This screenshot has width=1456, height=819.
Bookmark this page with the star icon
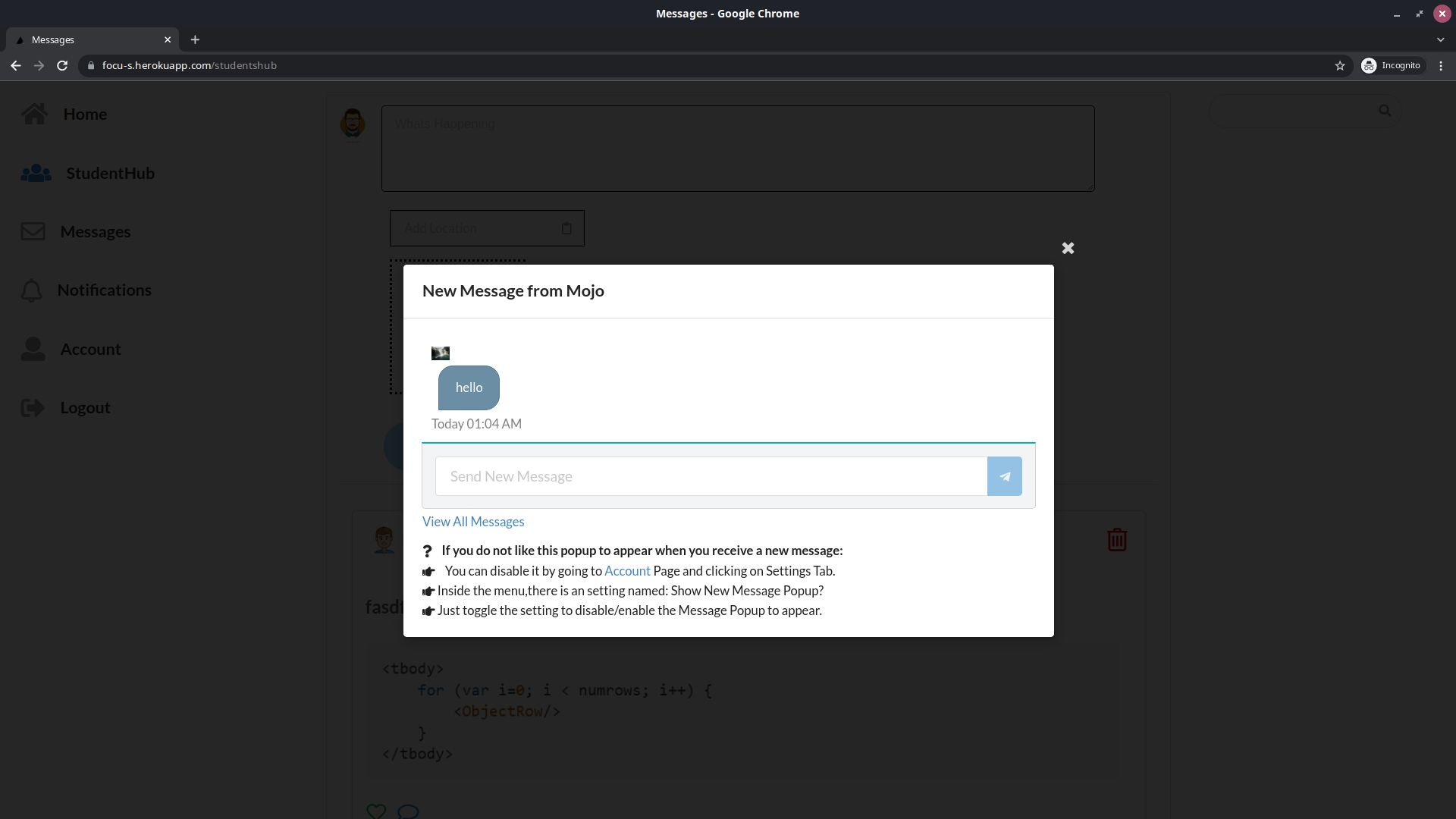1340,66
